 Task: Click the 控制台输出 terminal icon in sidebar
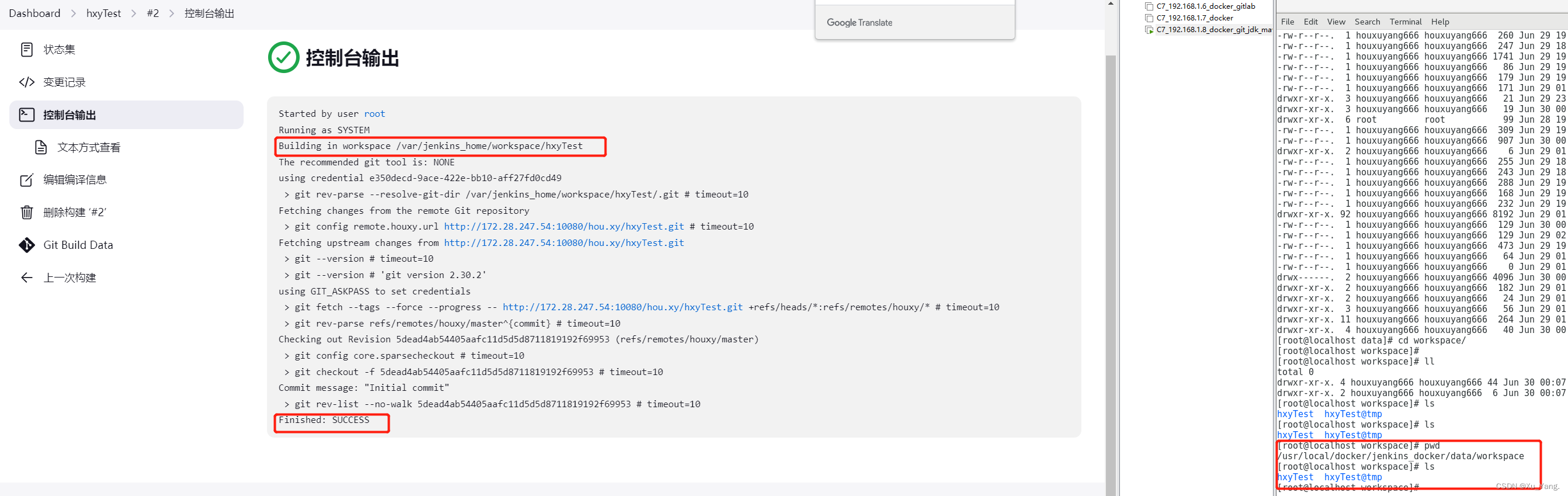click(x=27, y=115)
